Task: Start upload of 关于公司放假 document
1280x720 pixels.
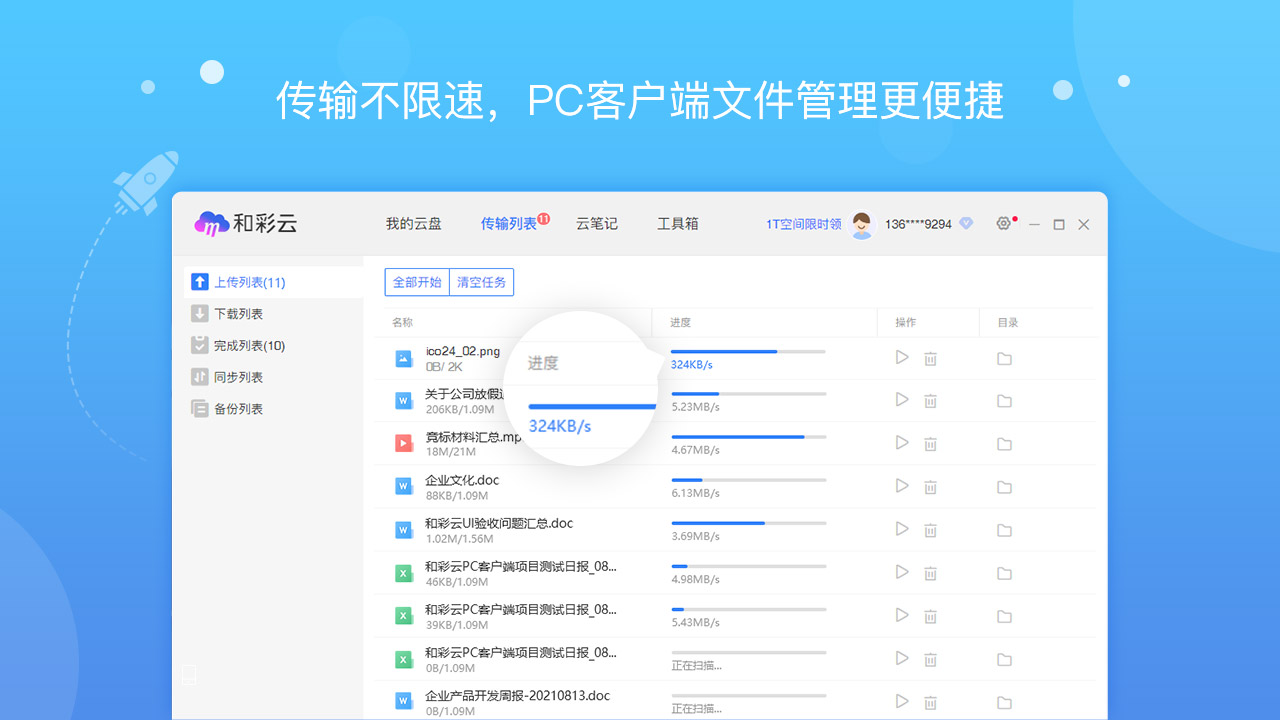Action: tap(902, 400)
